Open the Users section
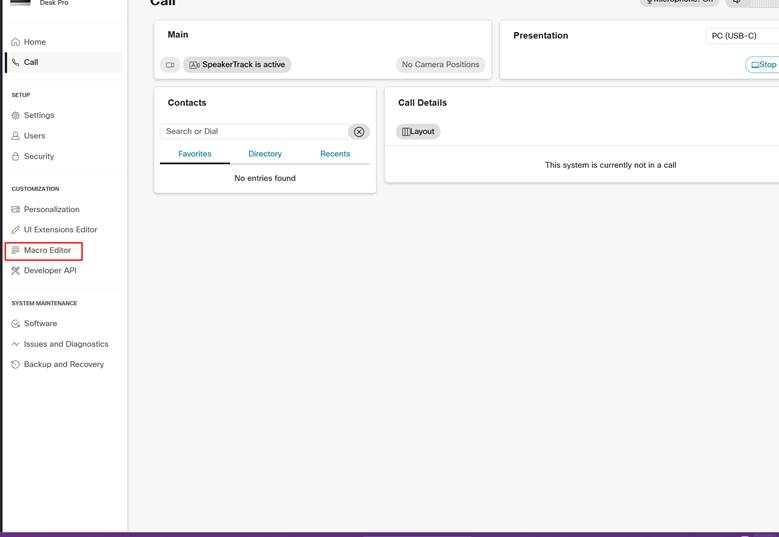 point(34,136)
